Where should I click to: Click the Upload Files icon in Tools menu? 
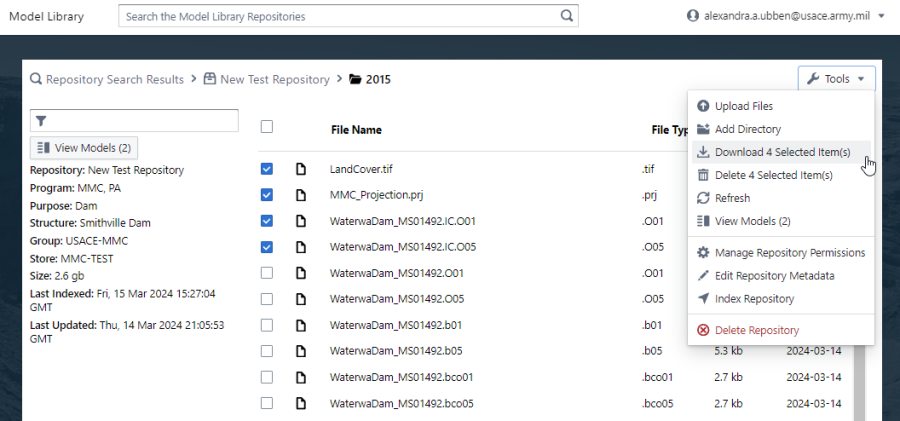[703, 106]
